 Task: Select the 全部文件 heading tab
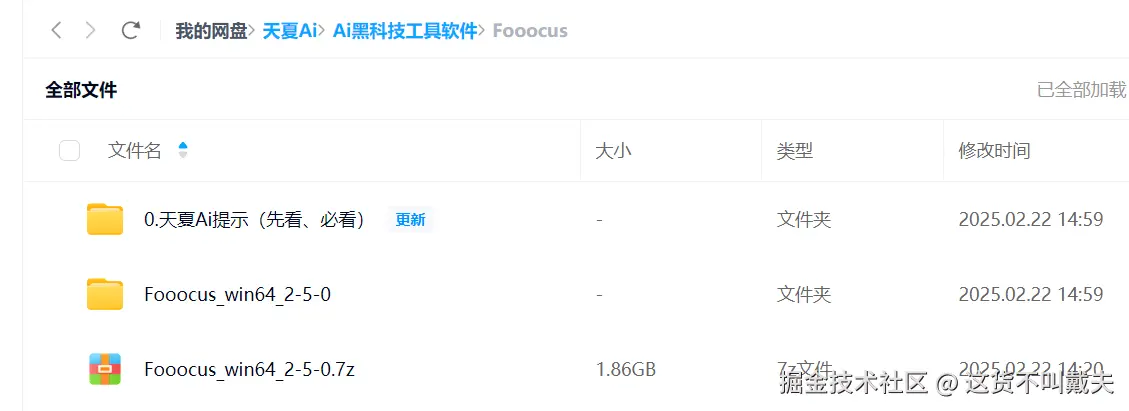point(81,90)
